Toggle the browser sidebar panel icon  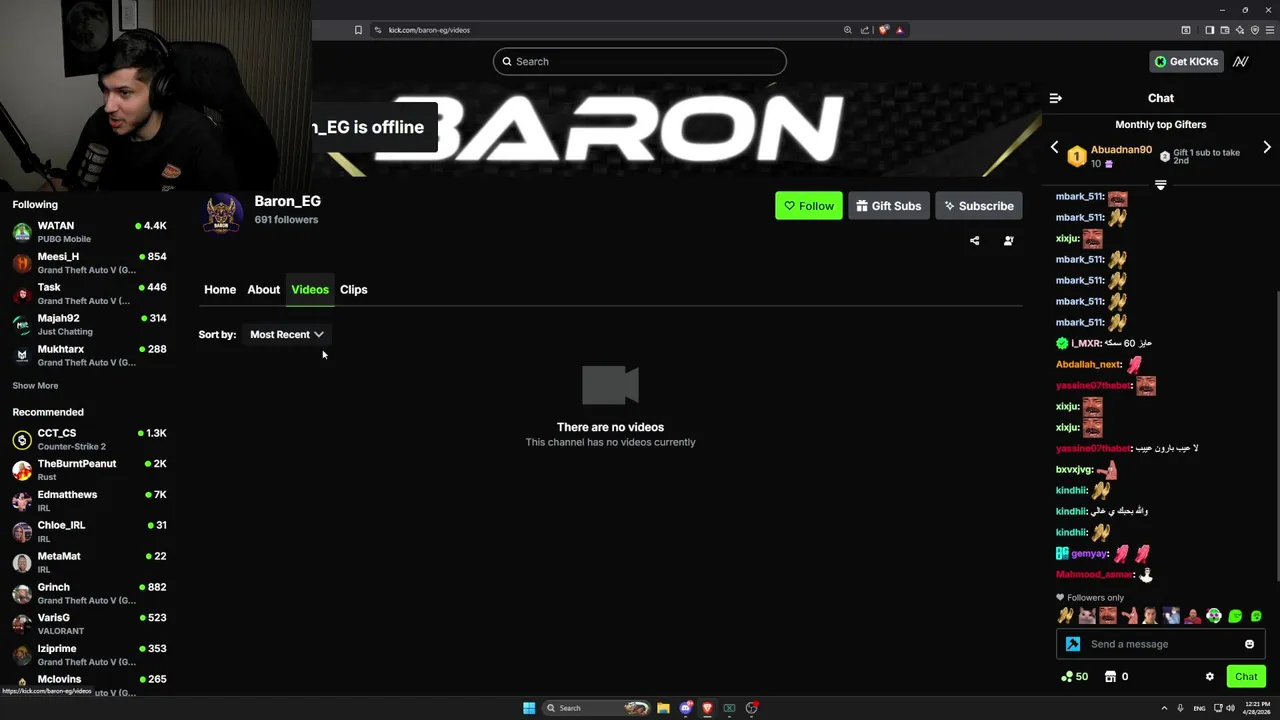click(x=1209, y=30)
